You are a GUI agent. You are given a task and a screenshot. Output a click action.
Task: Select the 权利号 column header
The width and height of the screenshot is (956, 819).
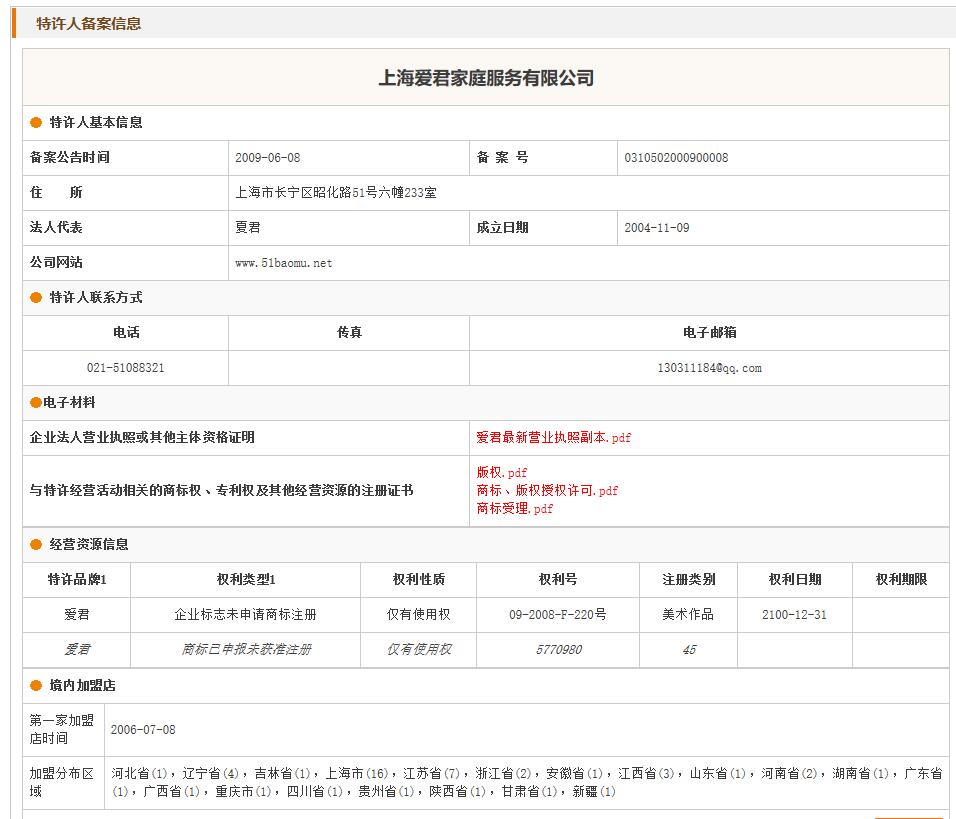pyautogui.click(x=557, y=580)
